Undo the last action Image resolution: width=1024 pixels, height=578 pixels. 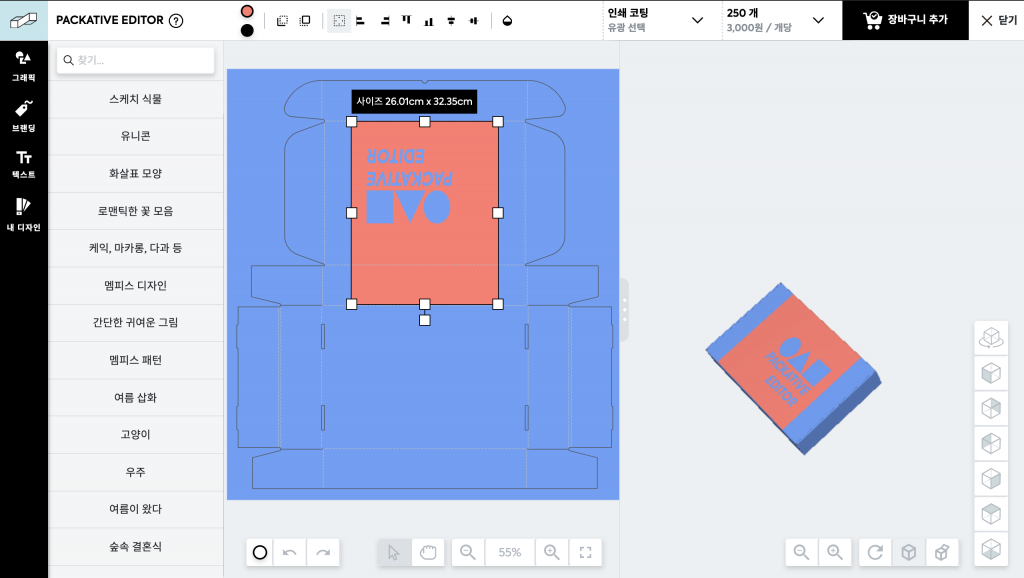pos(289,553)
